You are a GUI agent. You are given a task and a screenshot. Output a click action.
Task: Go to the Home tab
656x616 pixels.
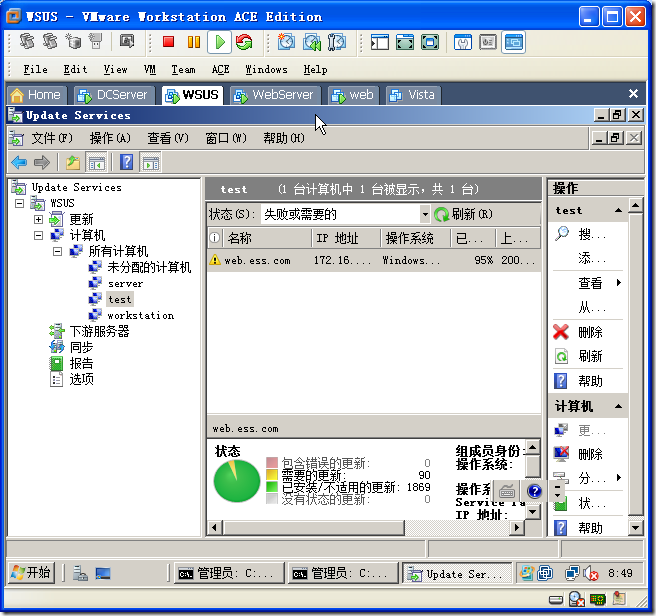coord(37,95)
